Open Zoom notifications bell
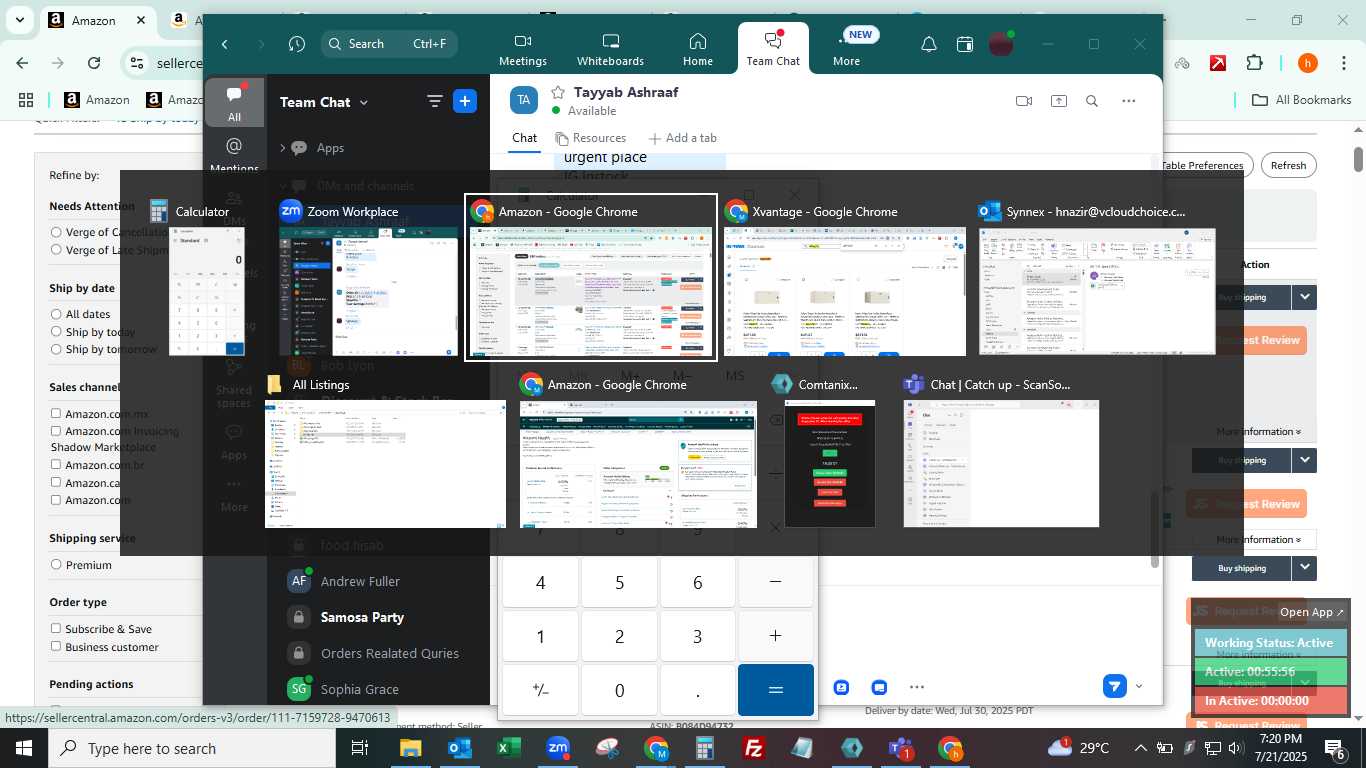 pos(928,44)
